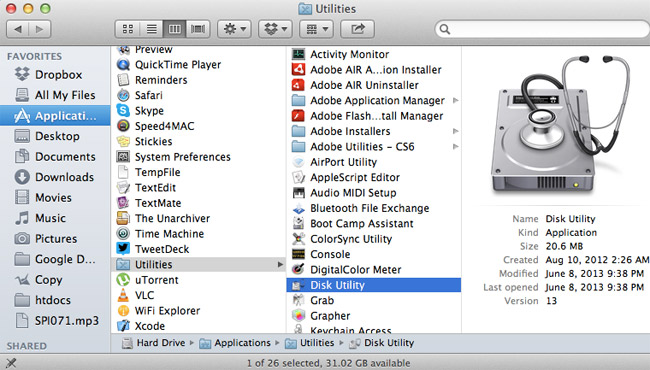The image size is (650, 370).
Task: Select Skype application
Action: [x=199, y=111]
